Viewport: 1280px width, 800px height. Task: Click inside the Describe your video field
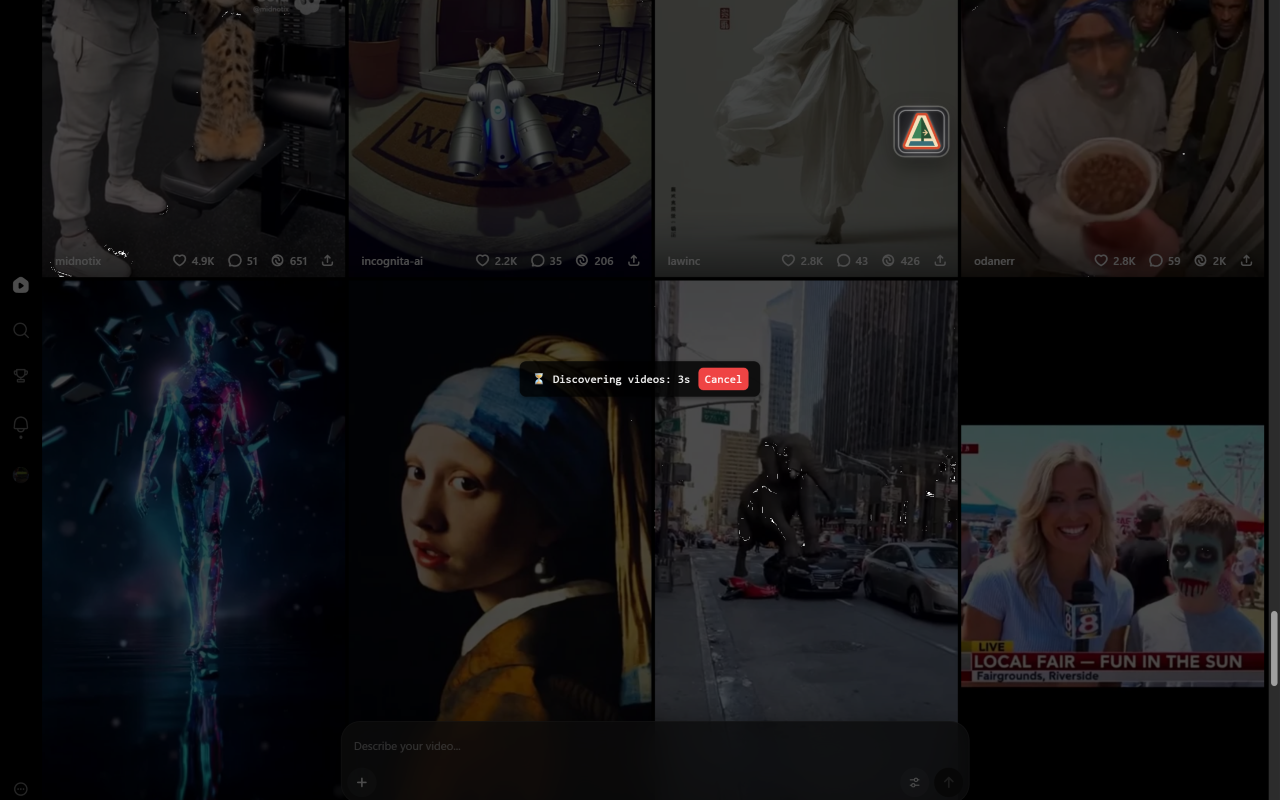[500, 746]
